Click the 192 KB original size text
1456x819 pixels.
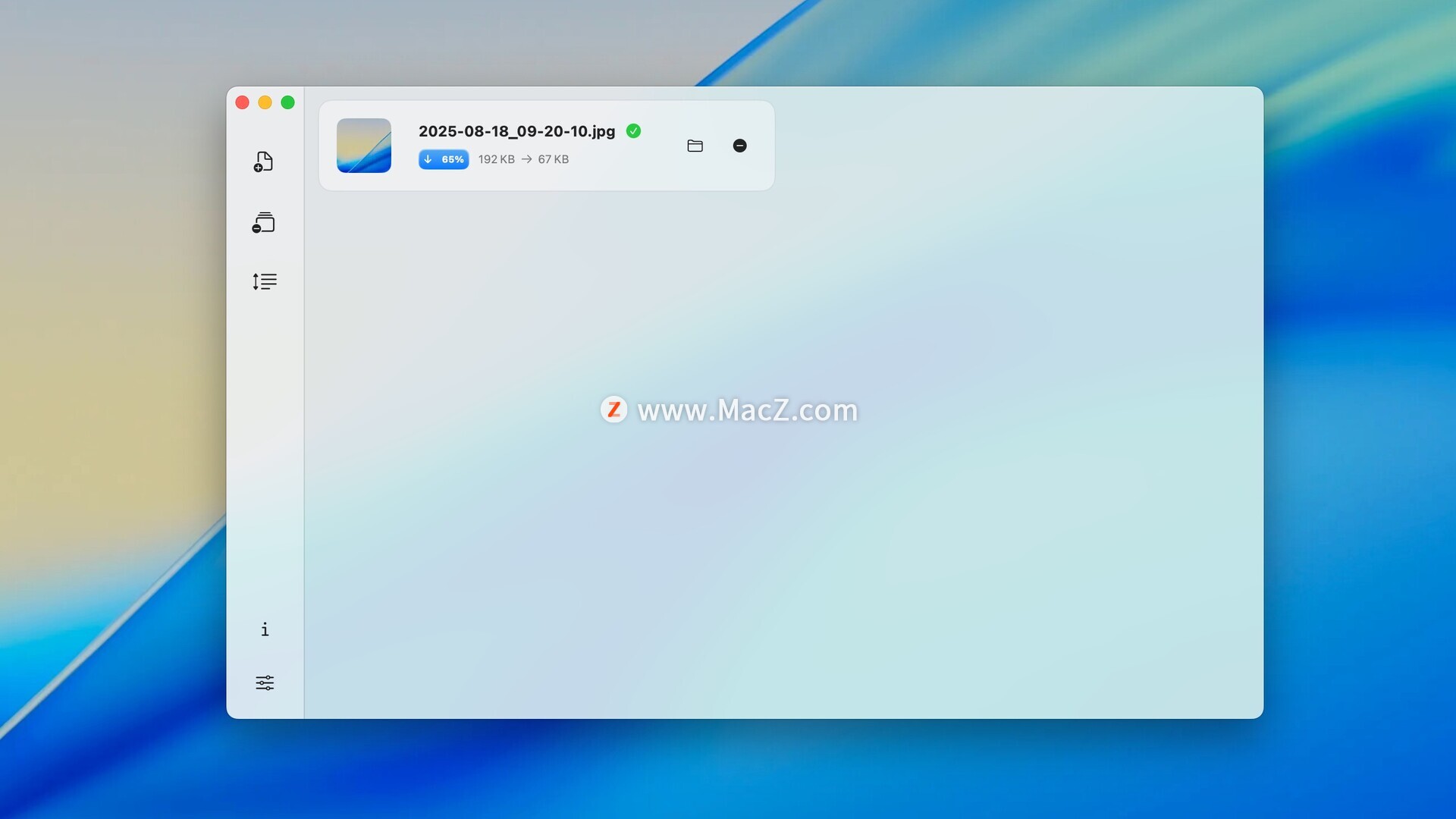click(x=496, y=159)
